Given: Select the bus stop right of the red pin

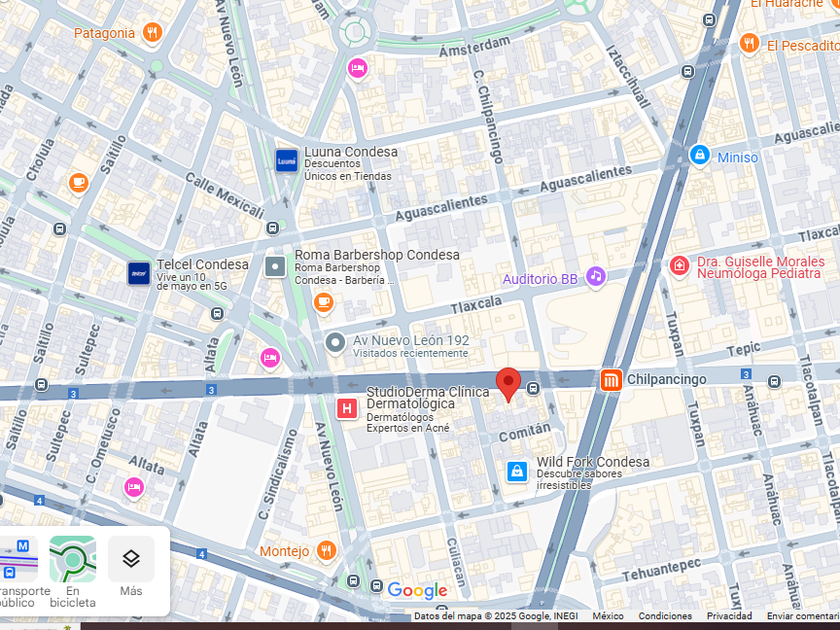Looking at the screenshot, I should (533, 388).
